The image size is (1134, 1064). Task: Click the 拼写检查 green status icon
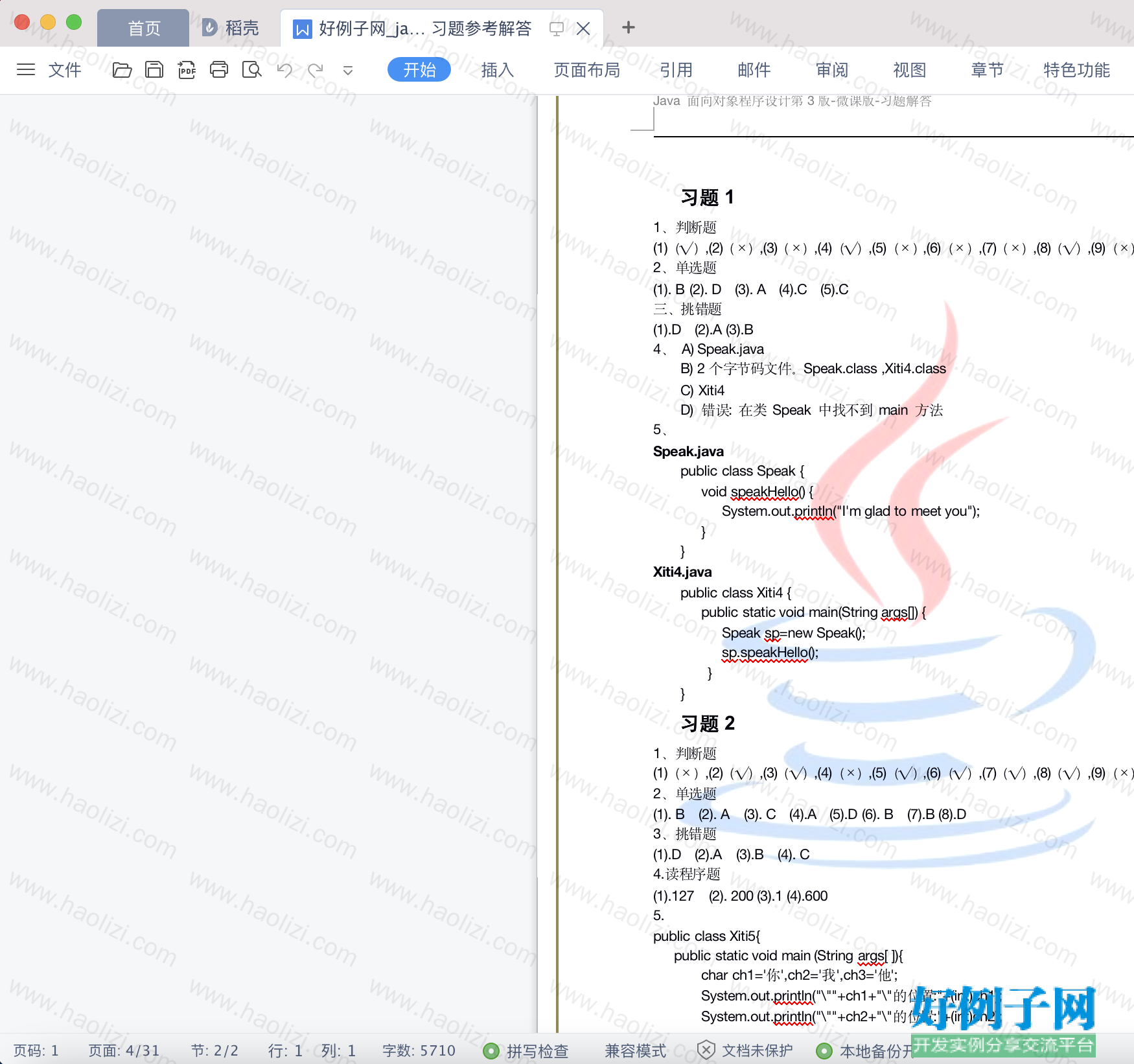tap(491, 1051)
